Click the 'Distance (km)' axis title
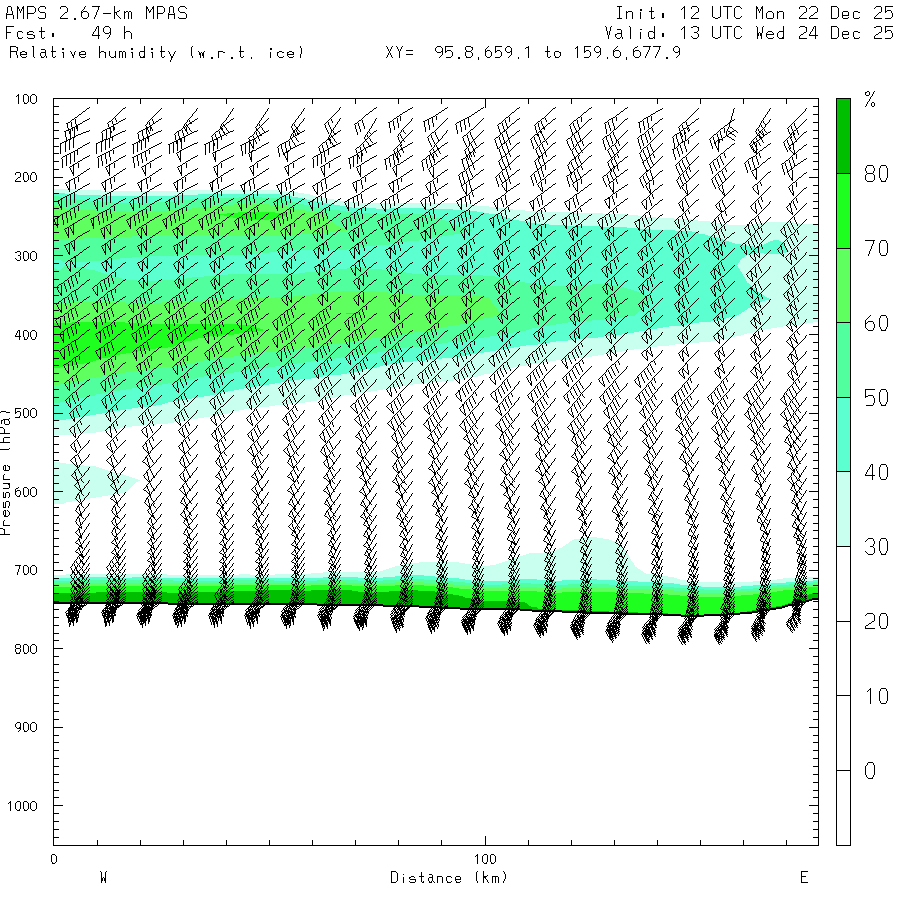 (x=449, y=878)
